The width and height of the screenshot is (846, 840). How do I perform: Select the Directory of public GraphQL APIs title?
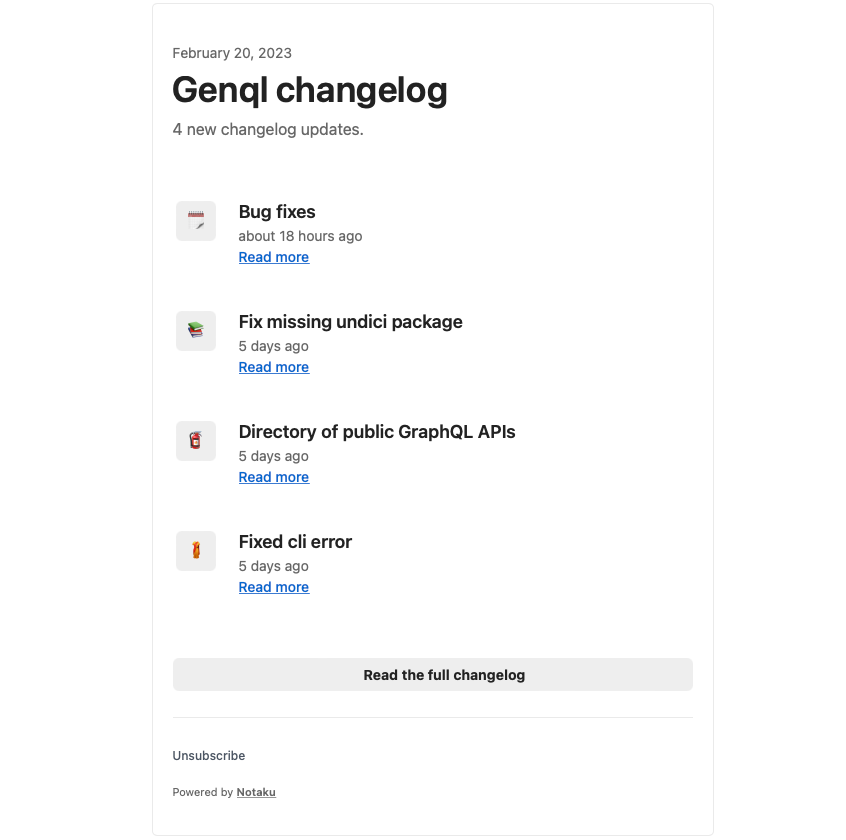click(377, 432)
